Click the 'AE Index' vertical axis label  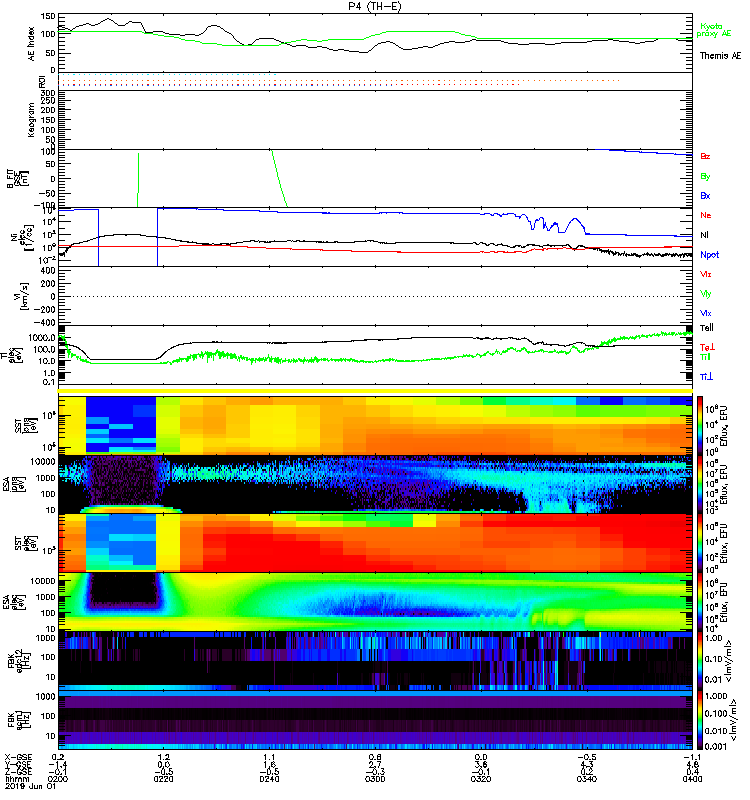pos(32,44)
